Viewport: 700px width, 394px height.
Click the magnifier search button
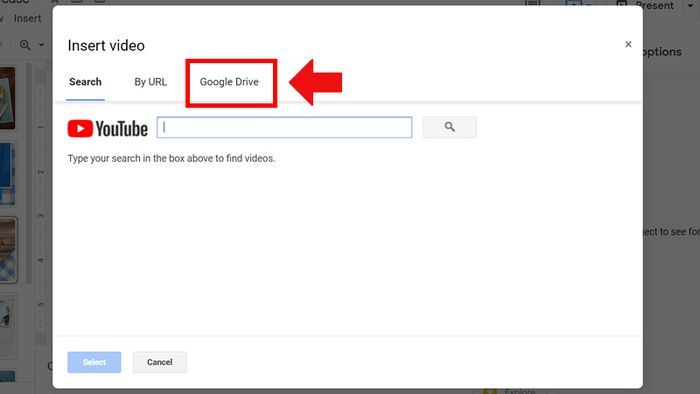coord(450,127)
